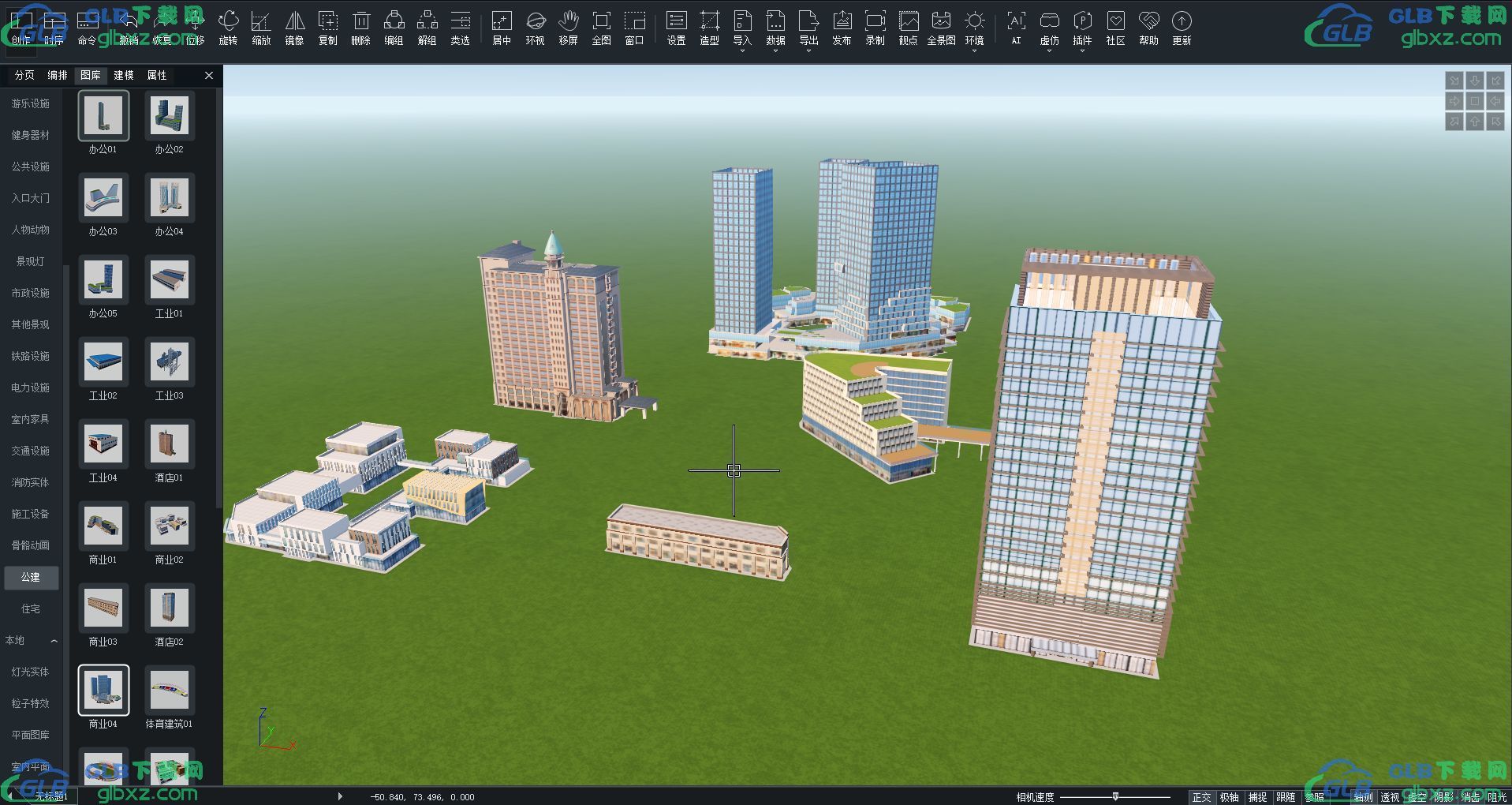Expand the 环境 environment dropdown
Viewport: 1512px width, 805px height.
[x=974, y=30]
